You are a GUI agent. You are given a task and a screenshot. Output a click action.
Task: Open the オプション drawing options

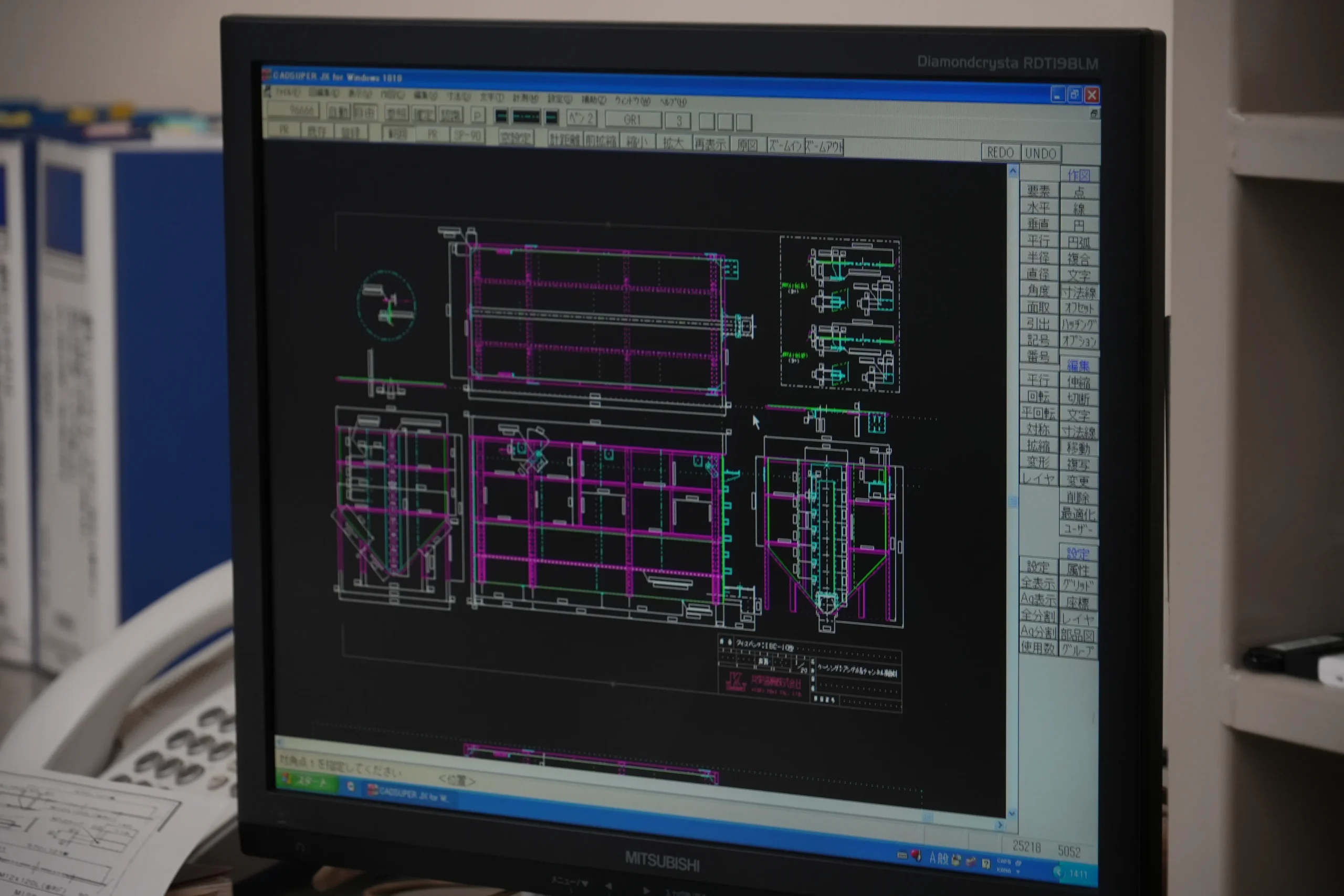tap(1079, 341)
